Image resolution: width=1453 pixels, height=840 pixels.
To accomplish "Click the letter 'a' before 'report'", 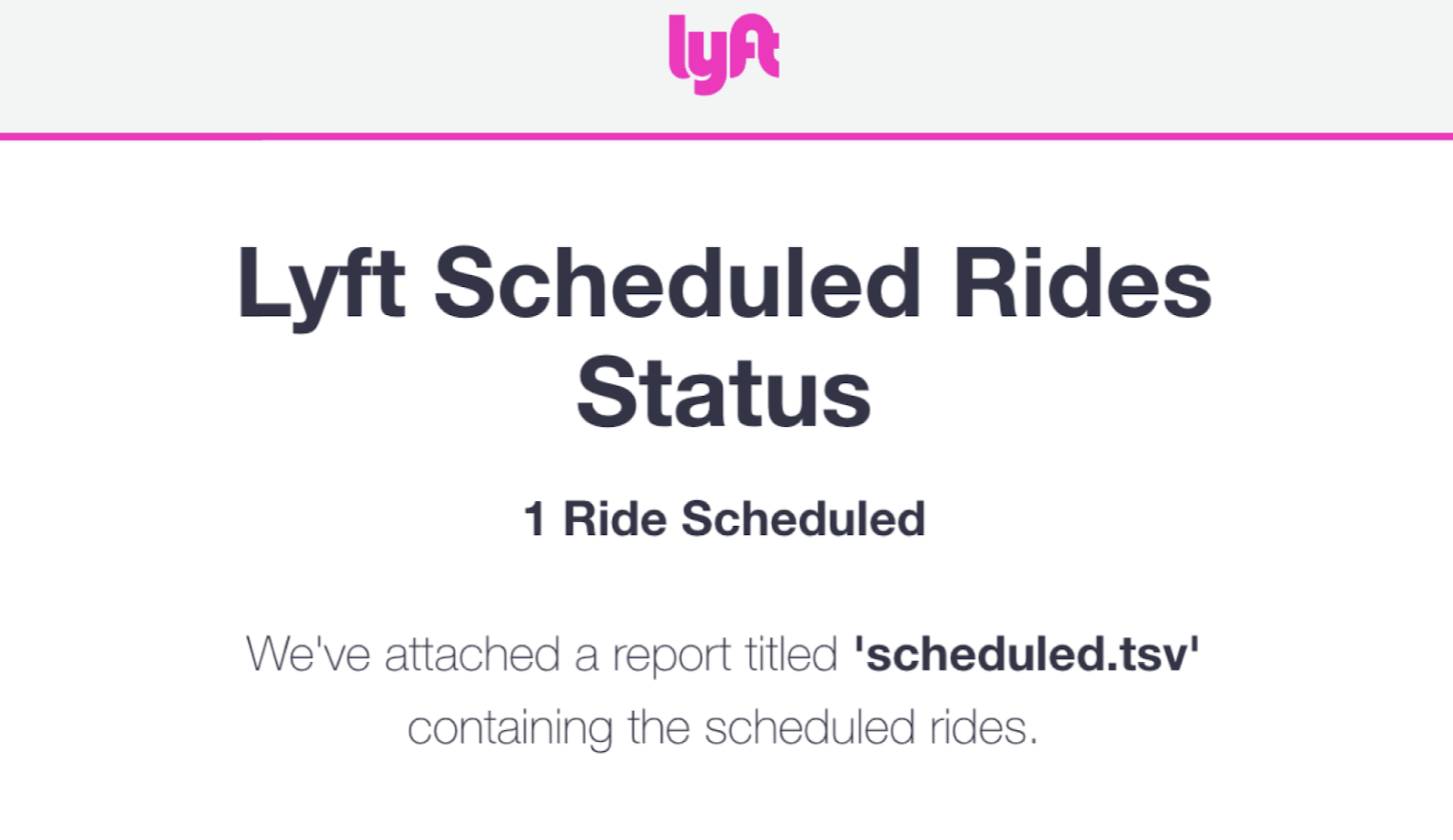I will point(587,657).
